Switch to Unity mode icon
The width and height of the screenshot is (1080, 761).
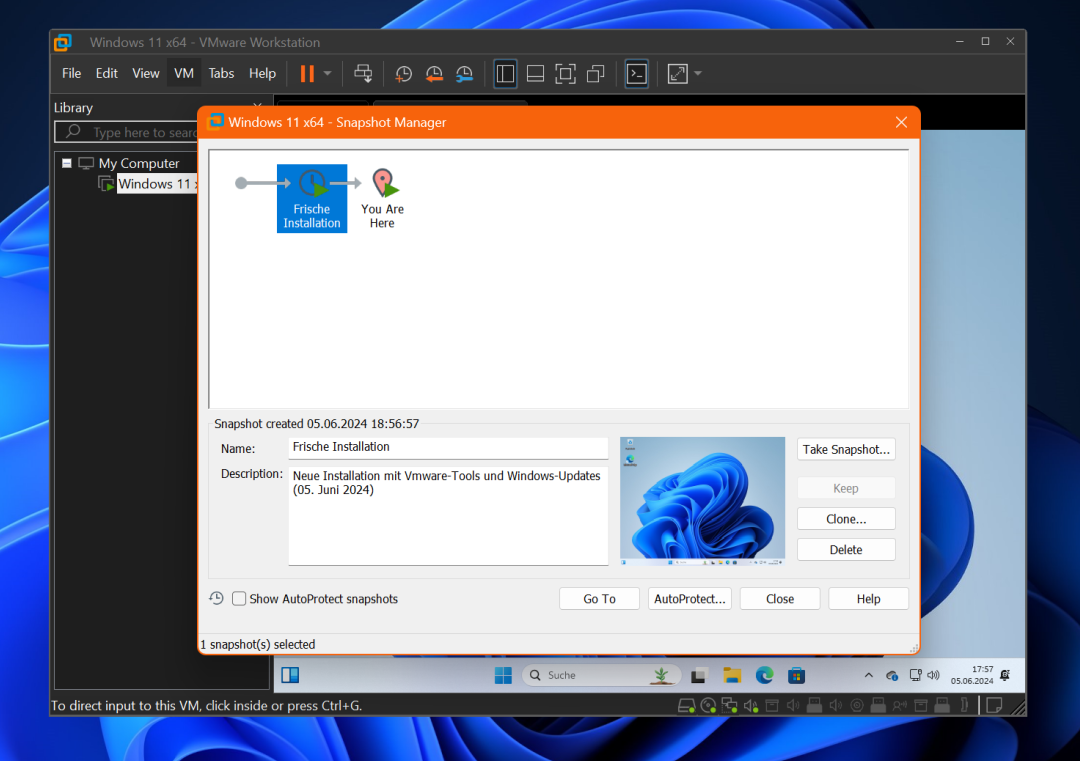tap(596, 74)
